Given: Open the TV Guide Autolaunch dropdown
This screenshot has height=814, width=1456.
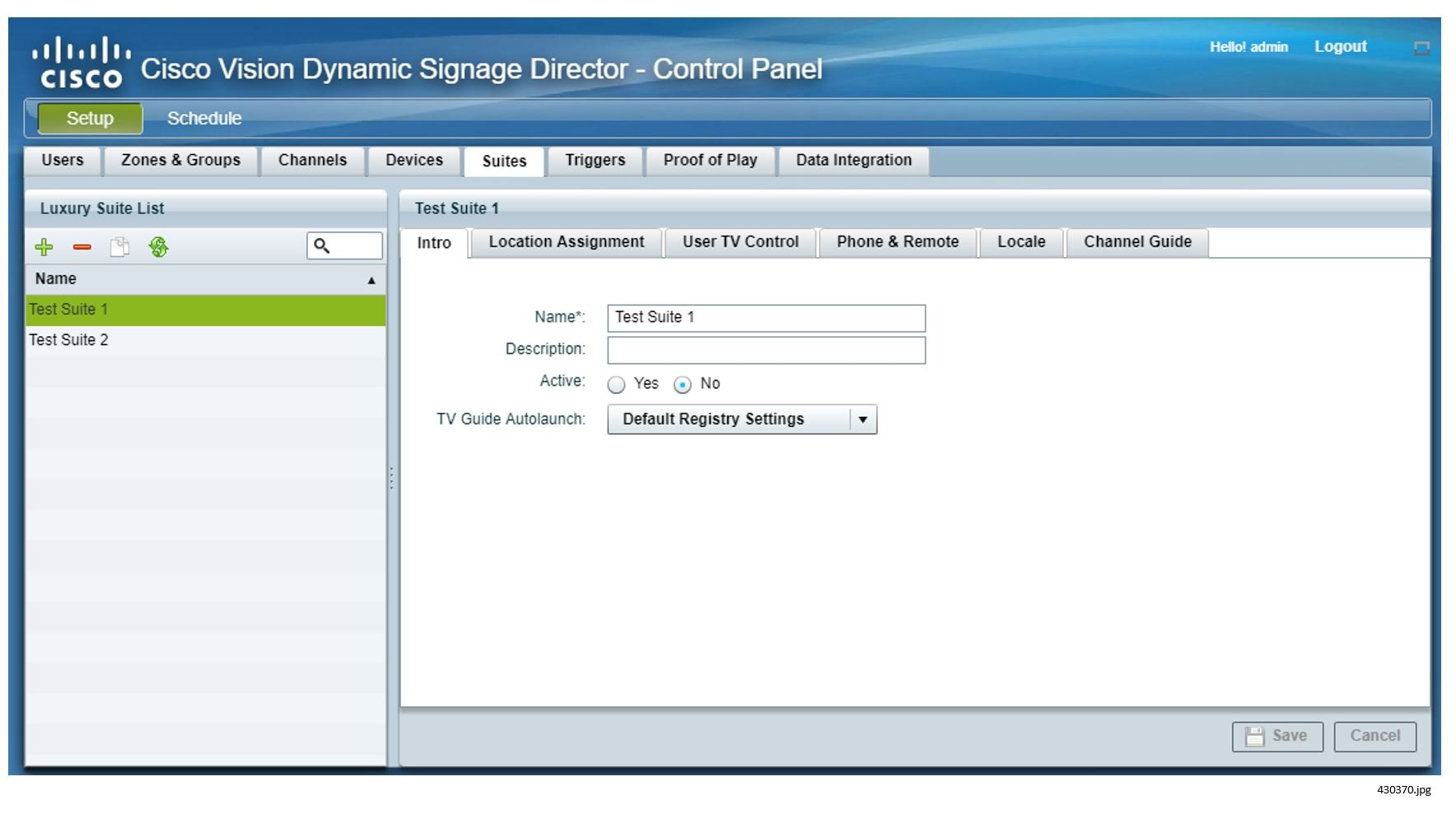Looking at the screenshot, I should 742,419.
